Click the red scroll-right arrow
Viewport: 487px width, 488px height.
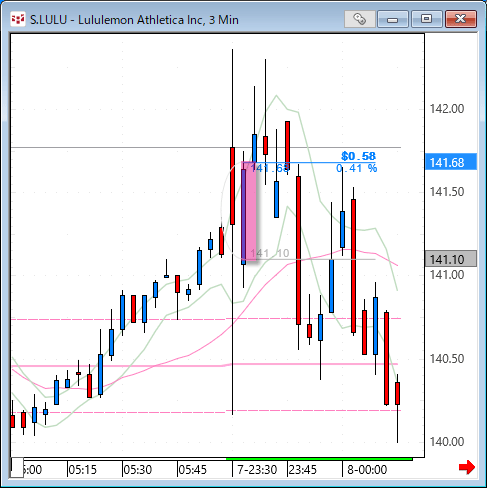point(467,467)
